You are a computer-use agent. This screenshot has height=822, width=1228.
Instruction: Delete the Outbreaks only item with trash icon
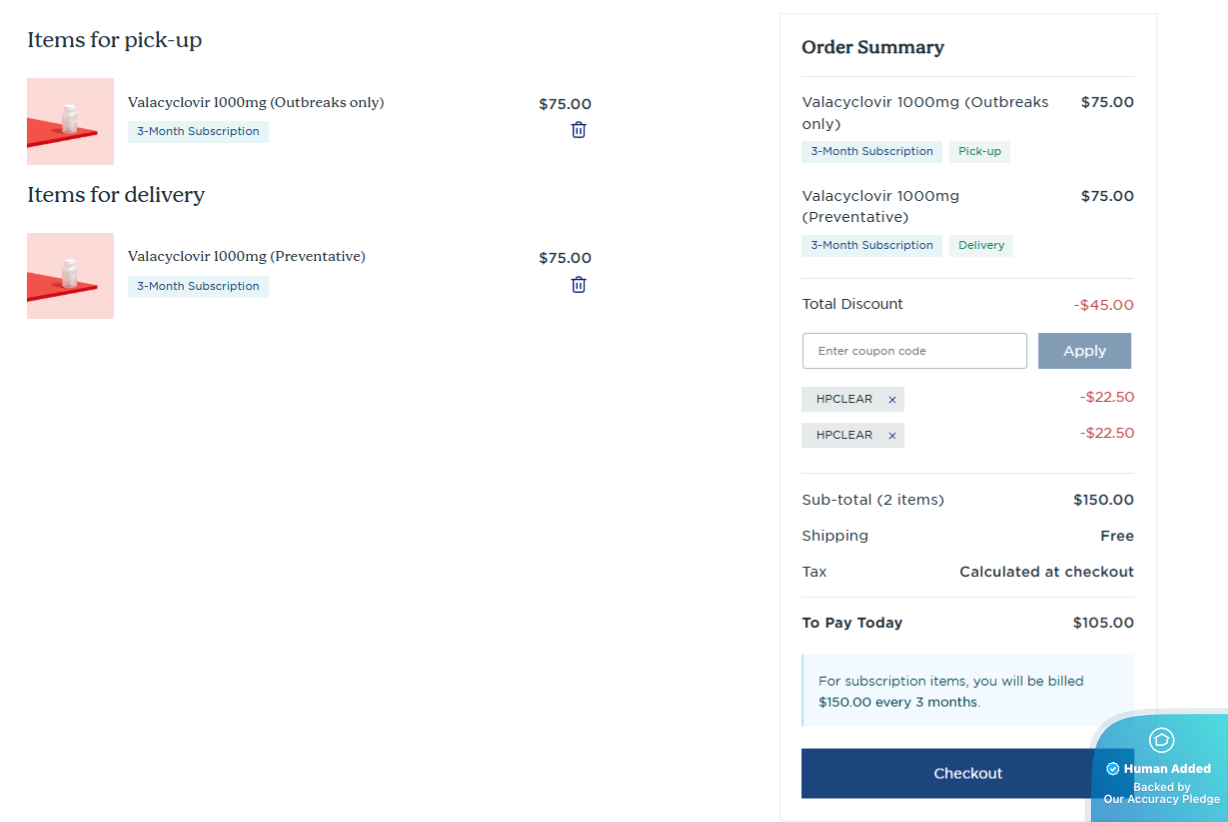(x=578, y=130)
